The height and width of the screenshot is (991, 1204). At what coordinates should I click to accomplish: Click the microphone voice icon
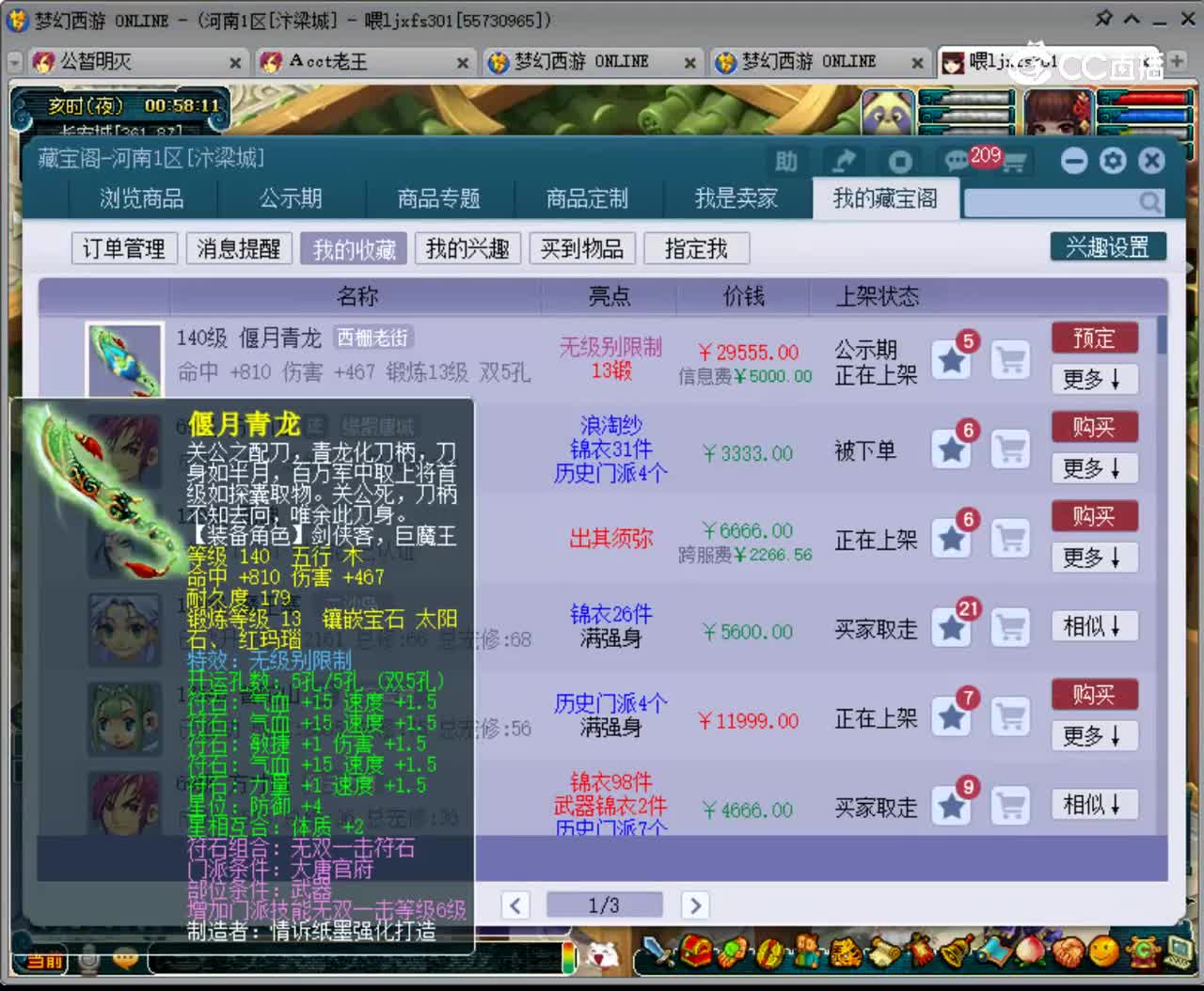88,959
